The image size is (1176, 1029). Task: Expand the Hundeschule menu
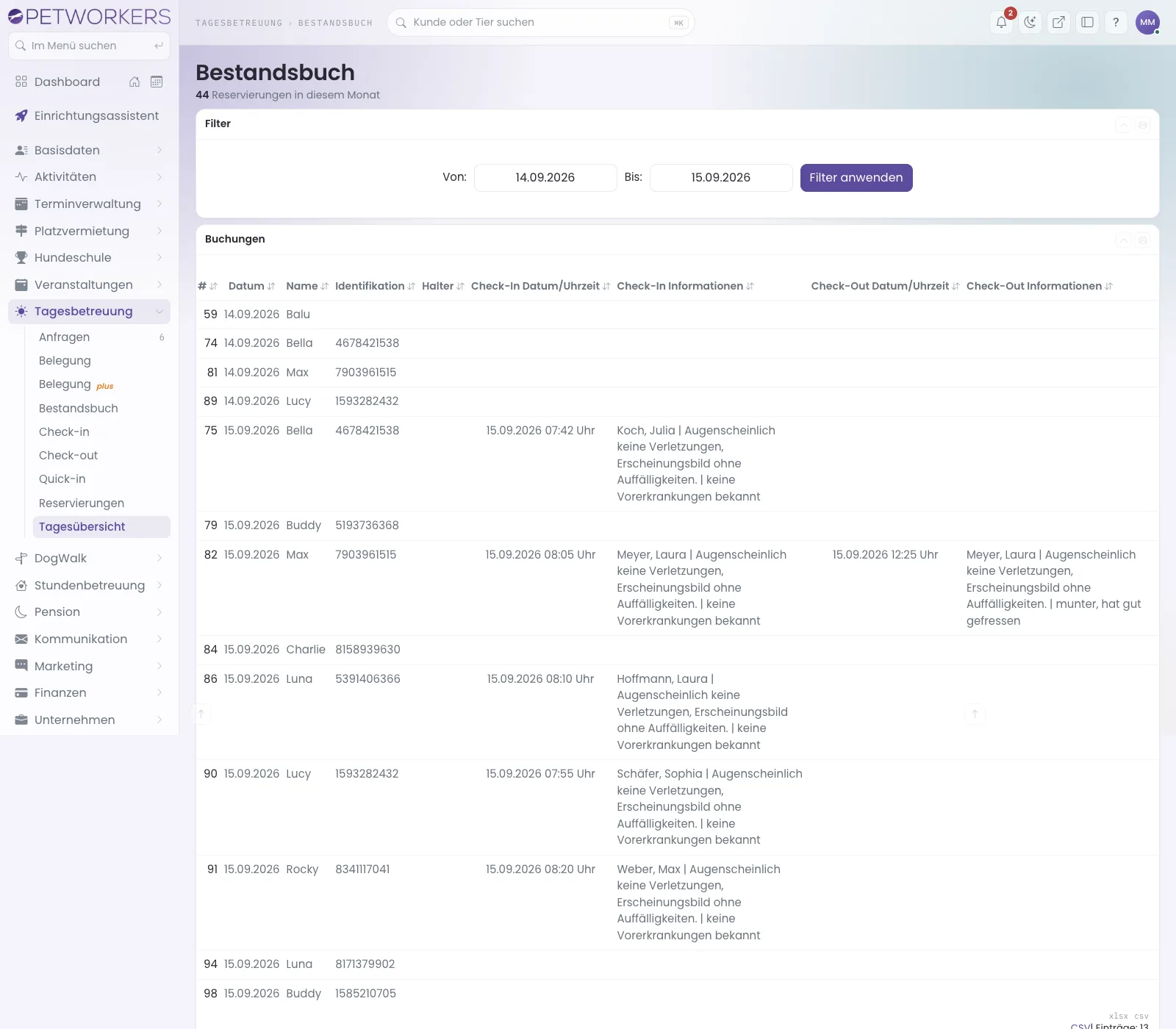point(89,257)
